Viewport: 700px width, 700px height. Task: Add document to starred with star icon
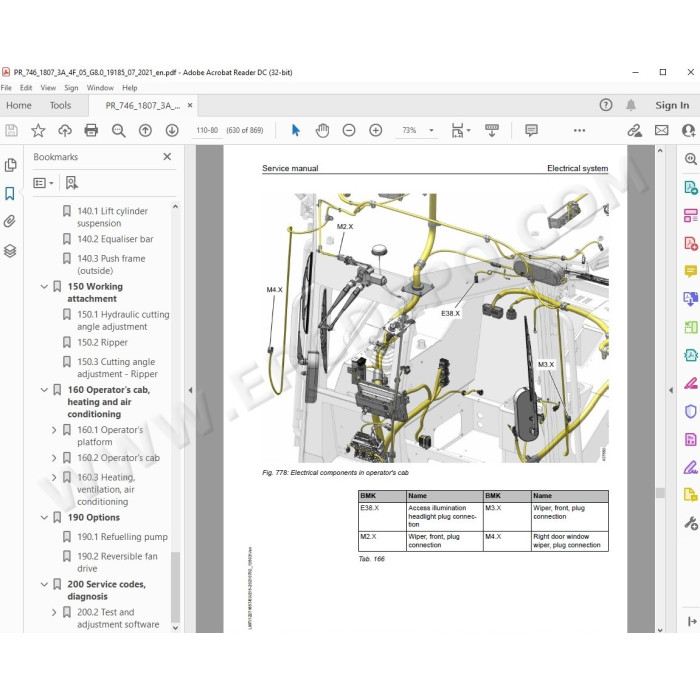38,130
